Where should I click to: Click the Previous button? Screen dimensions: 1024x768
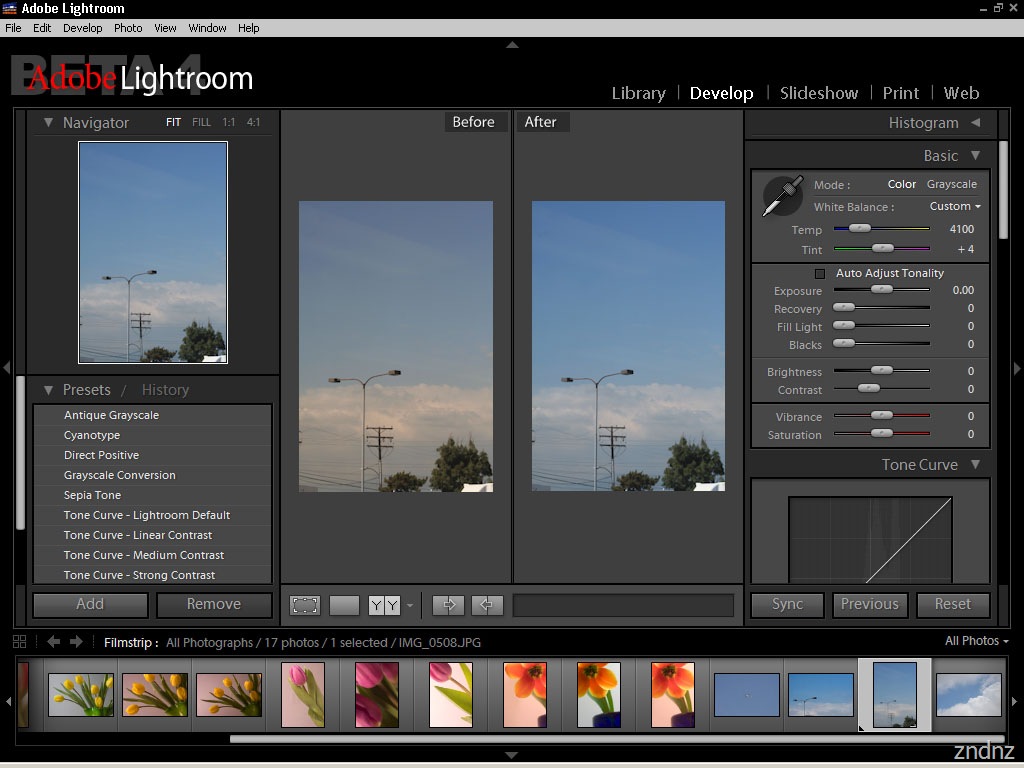tap(870, 605)
